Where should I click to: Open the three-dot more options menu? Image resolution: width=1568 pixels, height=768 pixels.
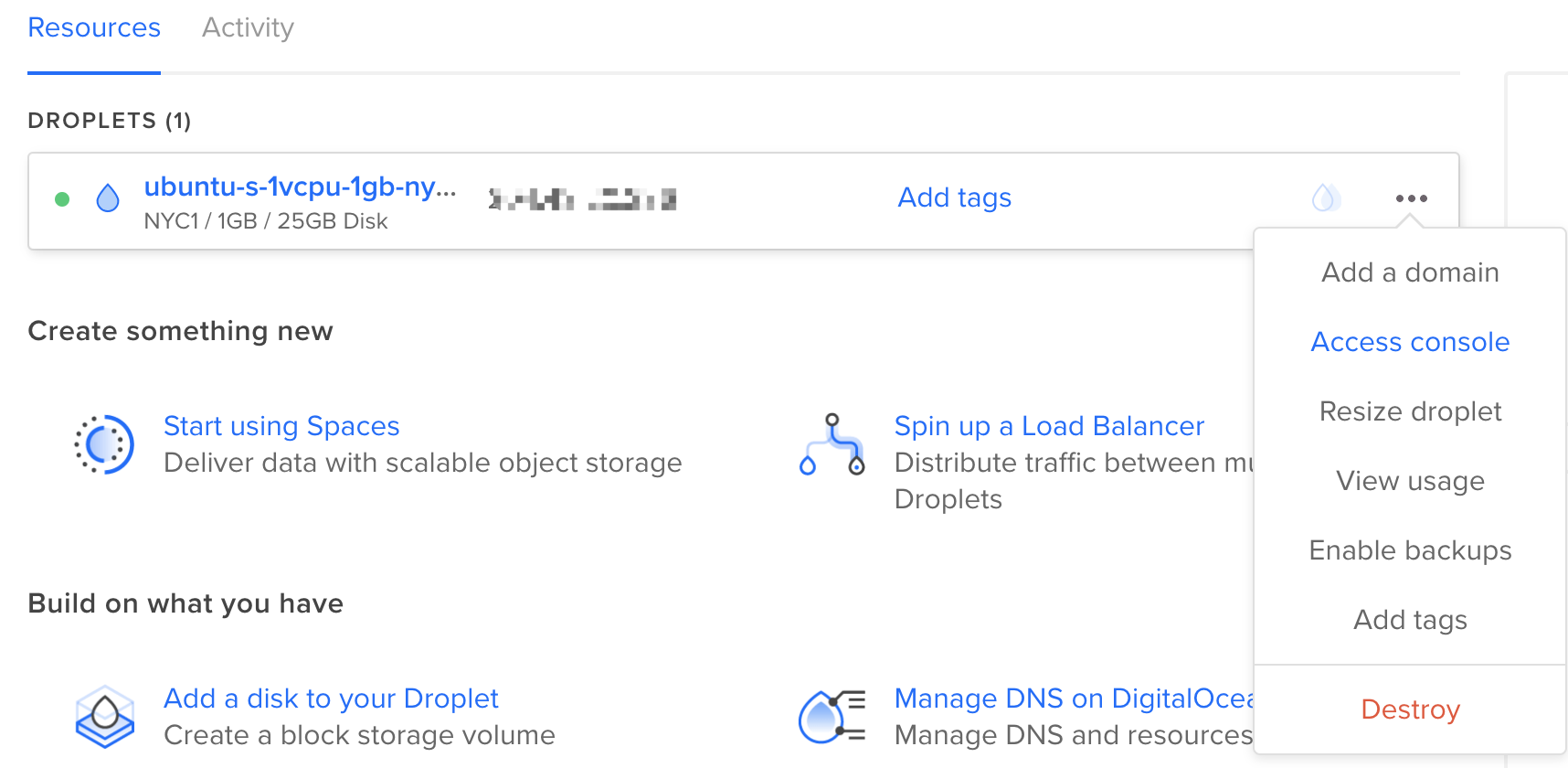coord(1411,198)
